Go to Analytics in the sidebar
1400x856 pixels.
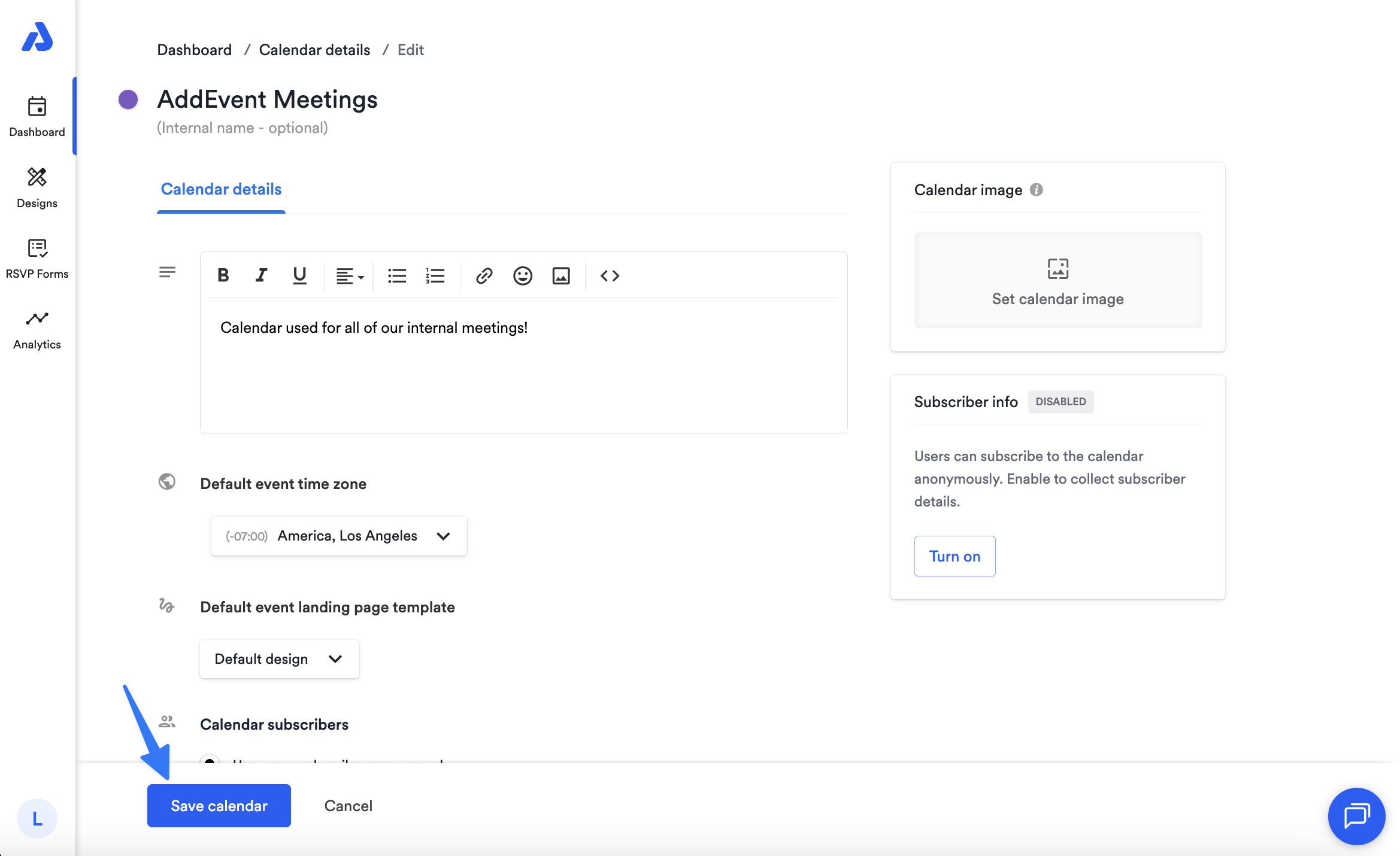(37, 329)
